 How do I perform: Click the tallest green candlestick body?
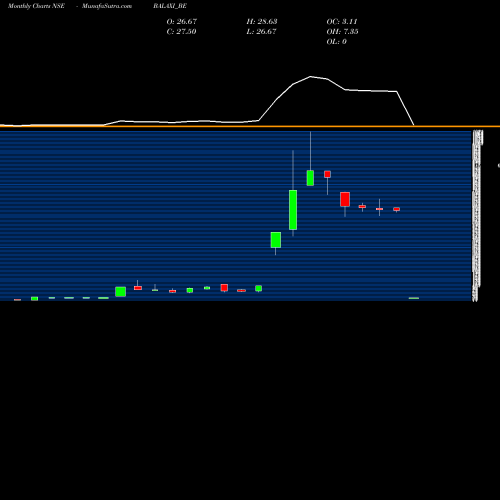tap(293, 210)
